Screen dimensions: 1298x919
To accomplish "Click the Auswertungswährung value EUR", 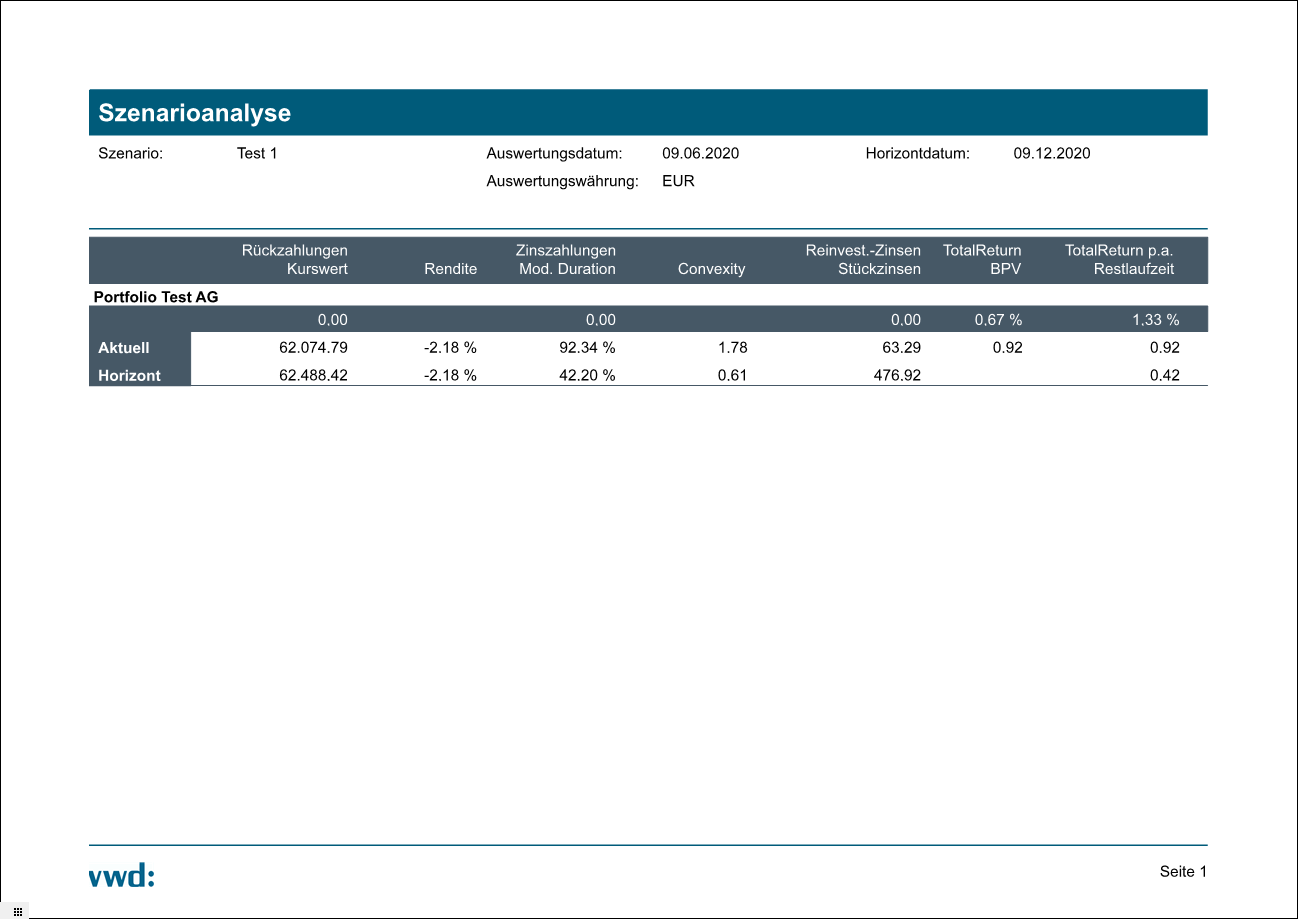I will [678, 182].
